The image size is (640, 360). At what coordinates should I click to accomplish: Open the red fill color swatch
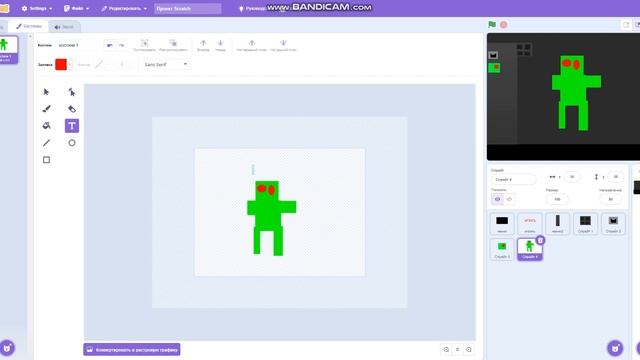pyautogui.click(x=61, y=64)
